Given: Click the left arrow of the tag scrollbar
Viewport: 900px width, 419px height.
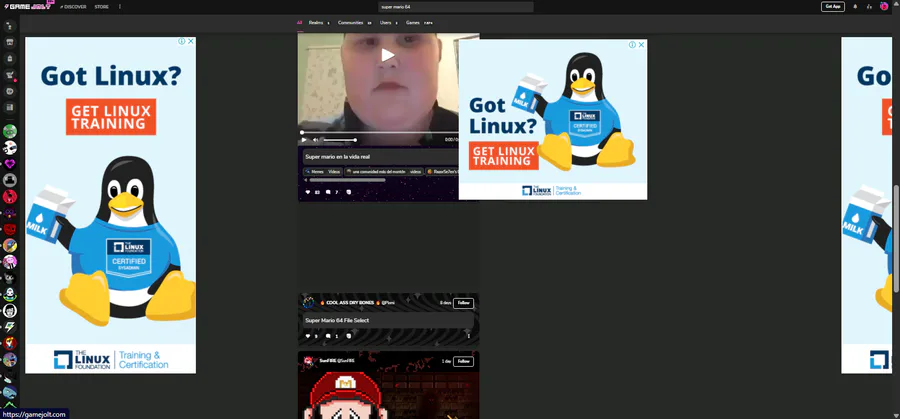Looking at the screenshot, I should pos(305,180).
